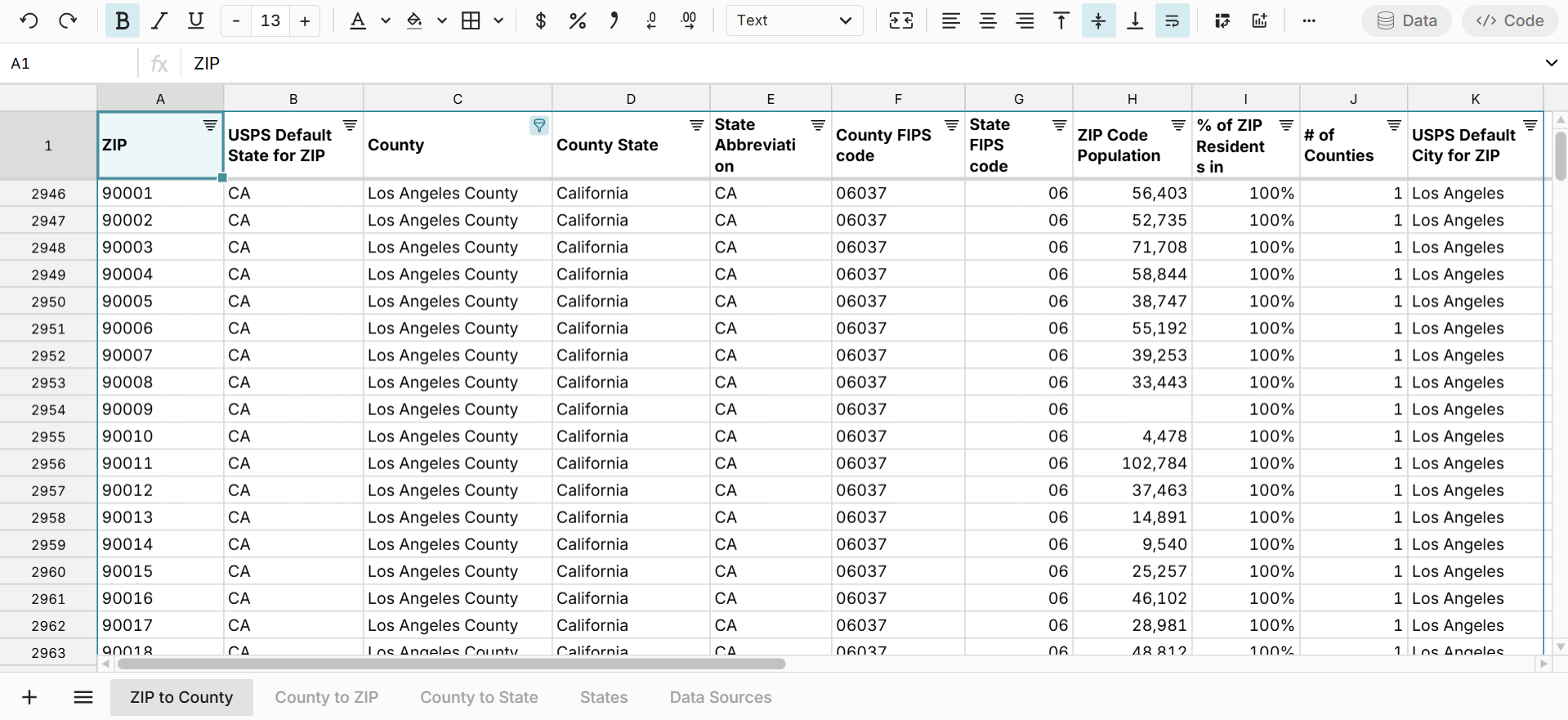Open the Data Sources sheet tab
Image resolution: width=1568 pixels, height=720 pixels.
point(720,697)
